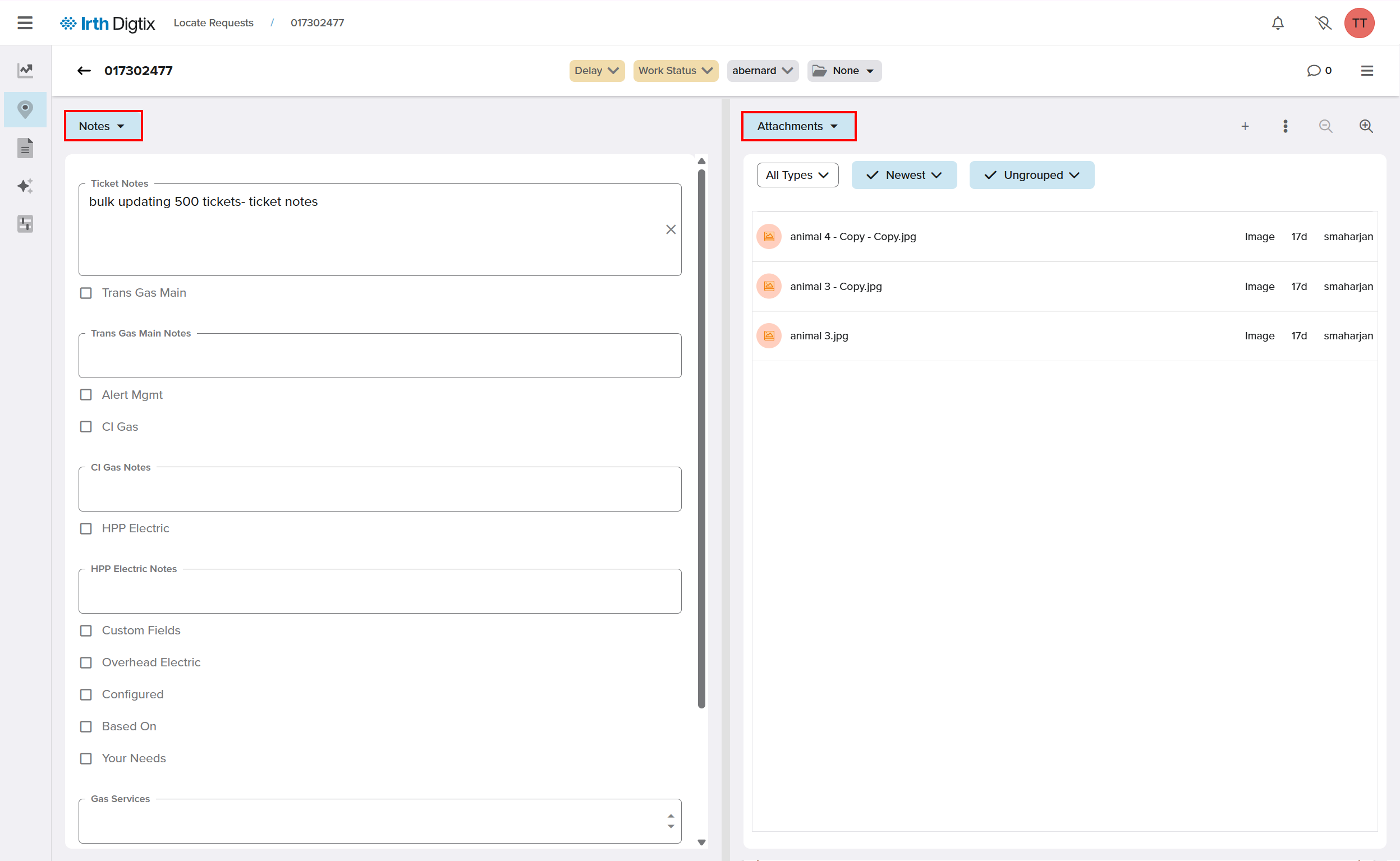Image resolution: width=1400 pixels, height=861 pixels.
Task: Click the Locate Requests breadcrumb link
Action: 213,23
